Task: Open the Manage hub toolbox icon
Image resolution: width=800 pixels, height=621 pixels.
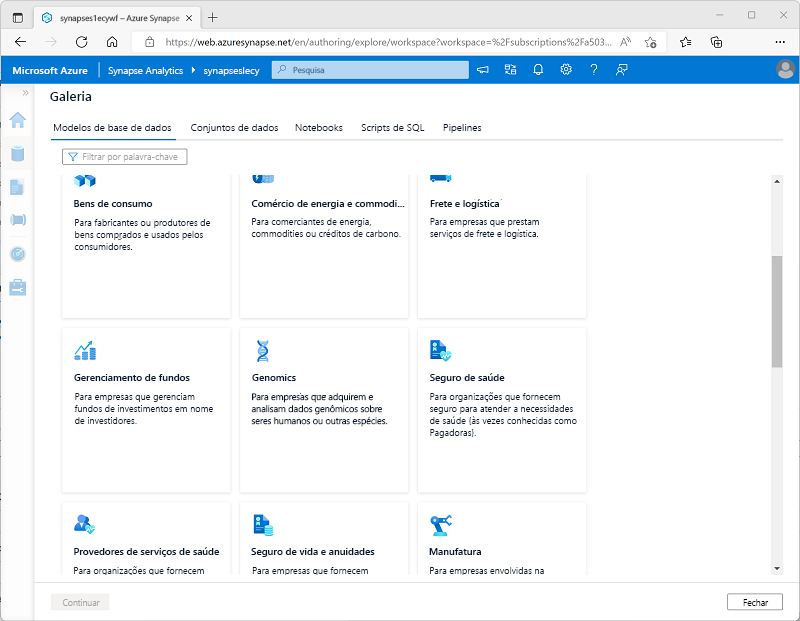Action: 18,287
